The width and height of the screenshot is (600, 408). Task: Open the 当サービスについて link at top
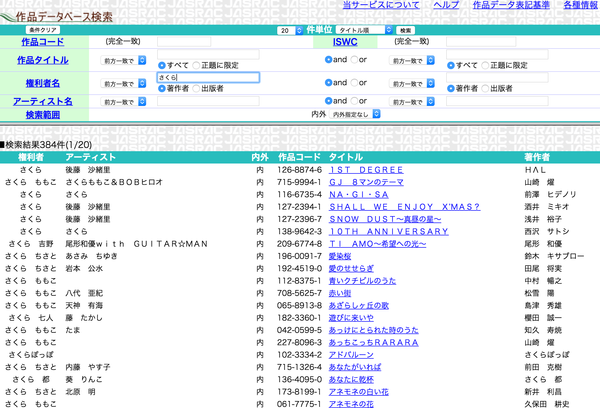(x=380, y=6)
